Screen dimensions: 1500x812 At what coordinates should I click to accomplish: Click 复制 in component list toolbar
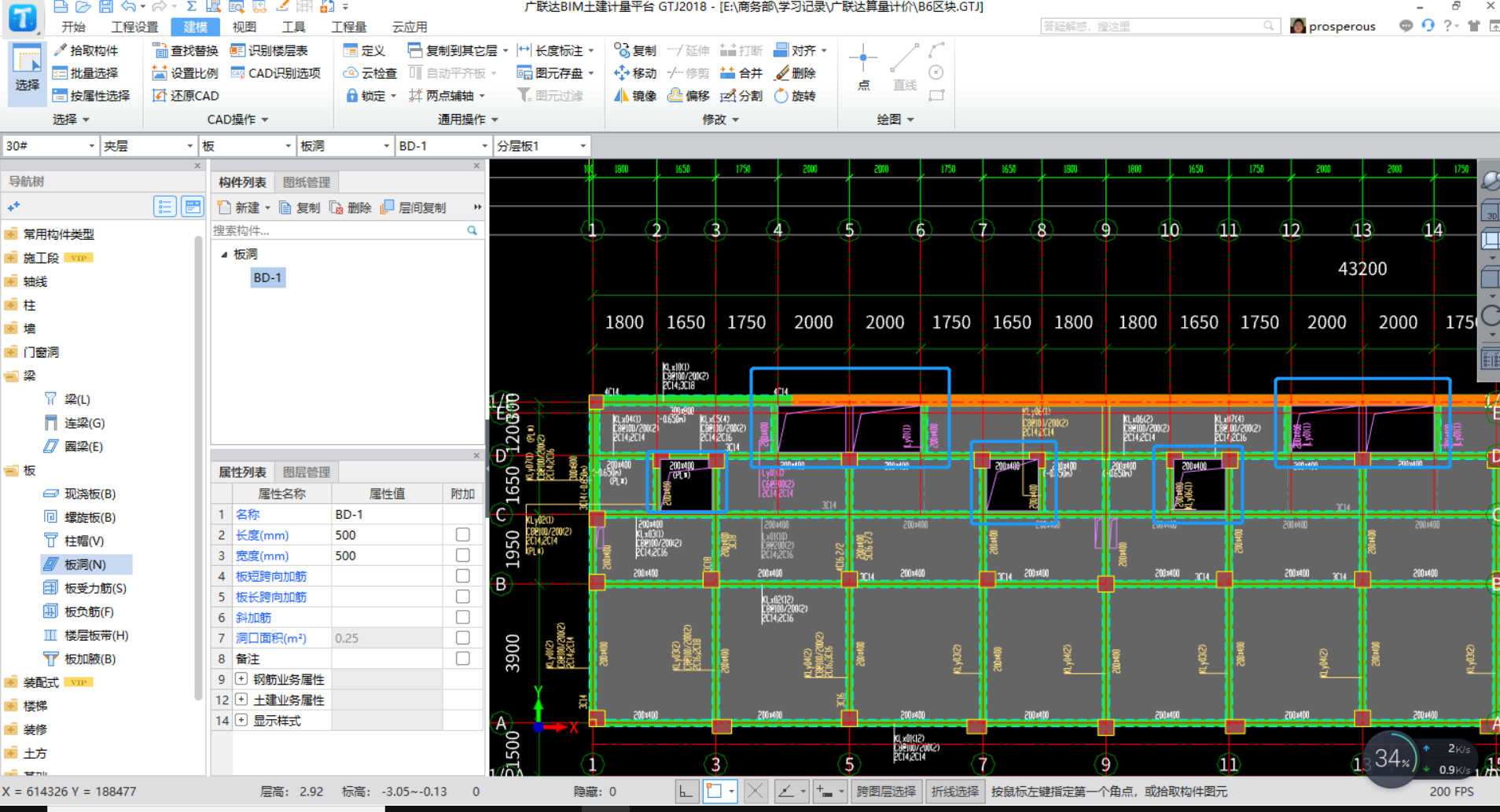[300, 208]
